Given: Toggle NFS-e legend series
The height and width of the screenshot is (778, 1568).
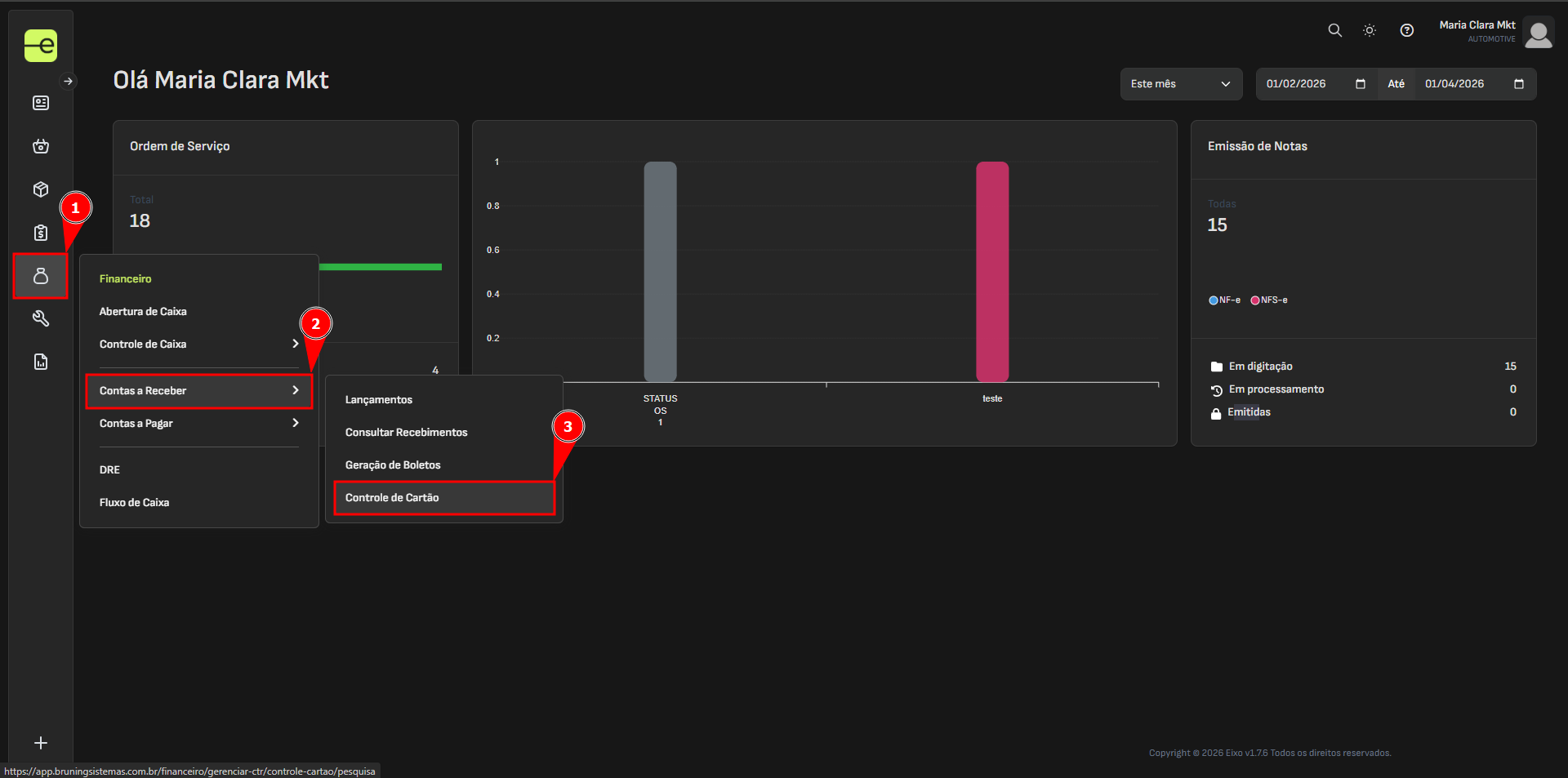Looking at the screenshot, I should click(1269, 300).
